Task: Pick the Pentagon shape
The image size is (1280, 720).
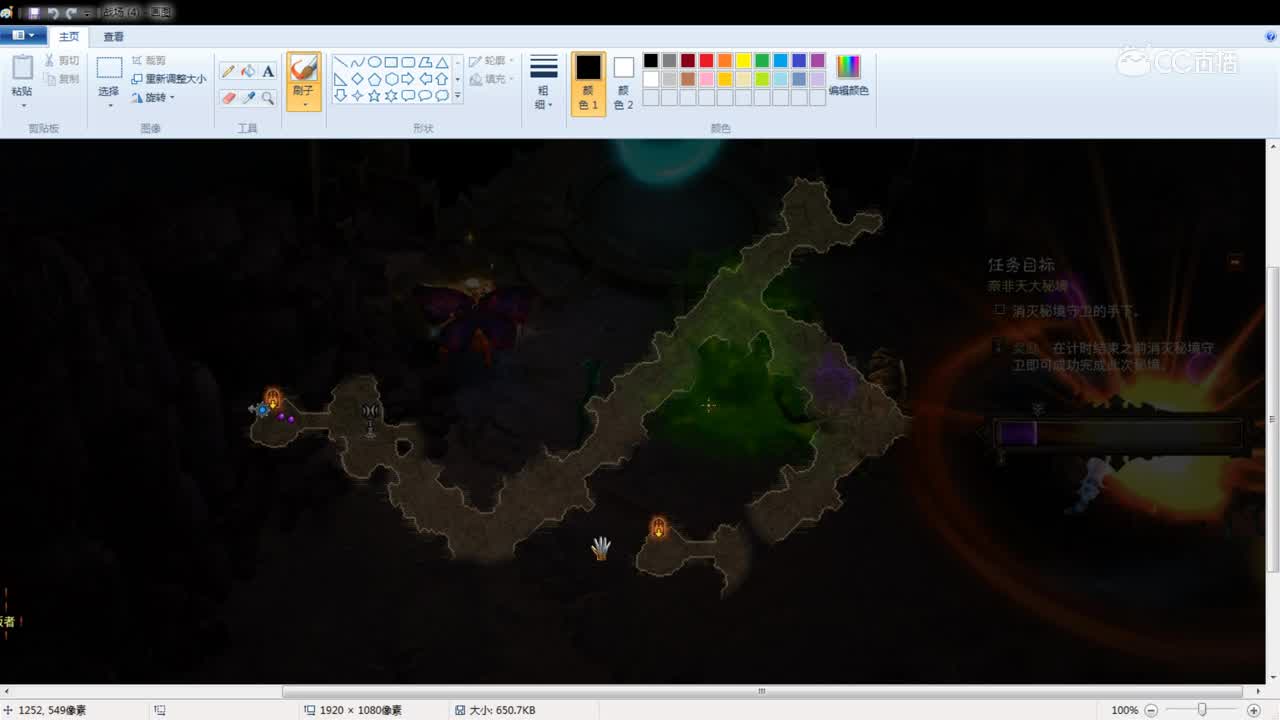Action: point(374,79)
